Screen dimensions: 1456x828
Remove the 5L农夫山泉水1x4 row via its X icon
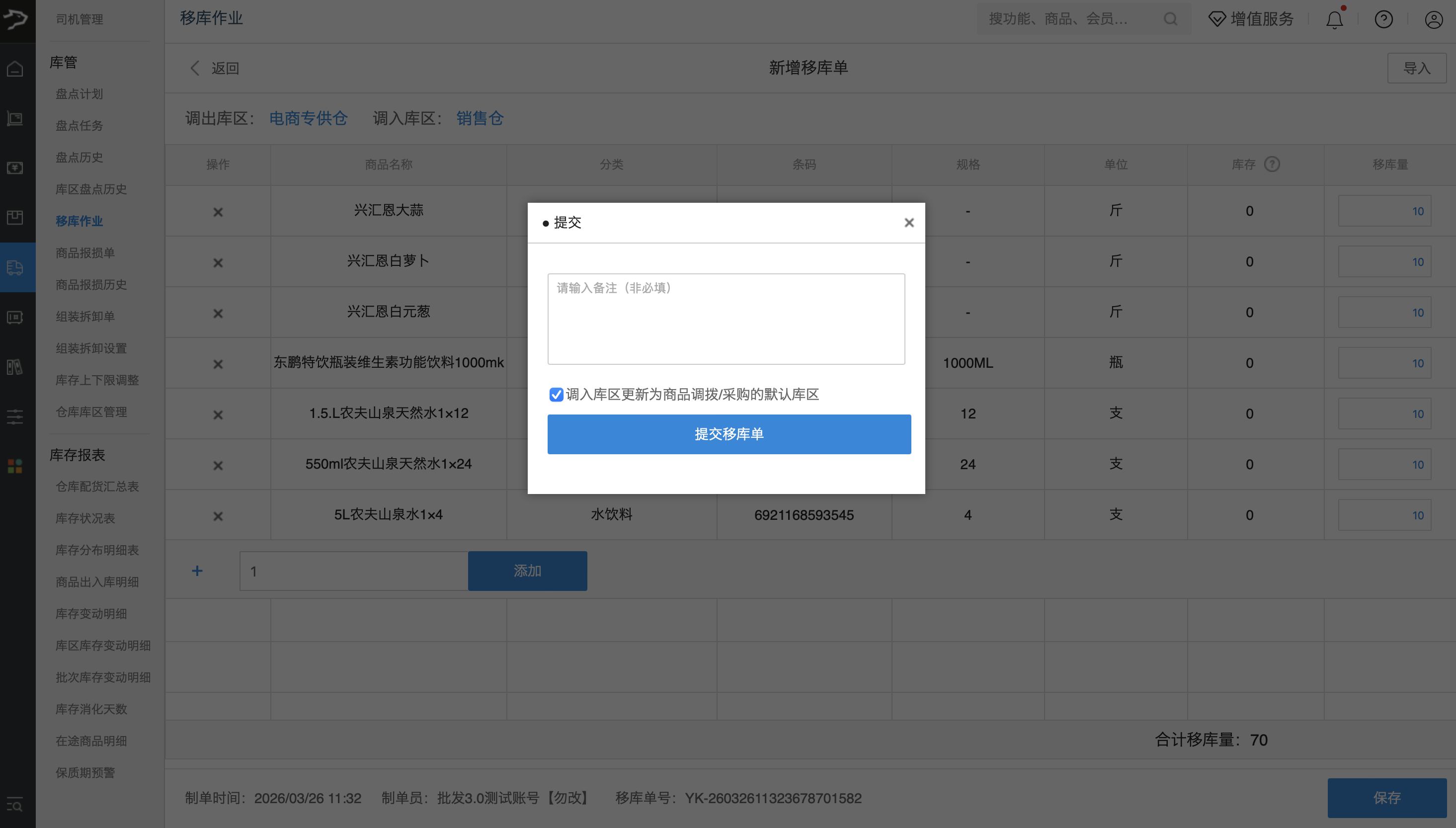pyautogui.click(x=218, y=516)
